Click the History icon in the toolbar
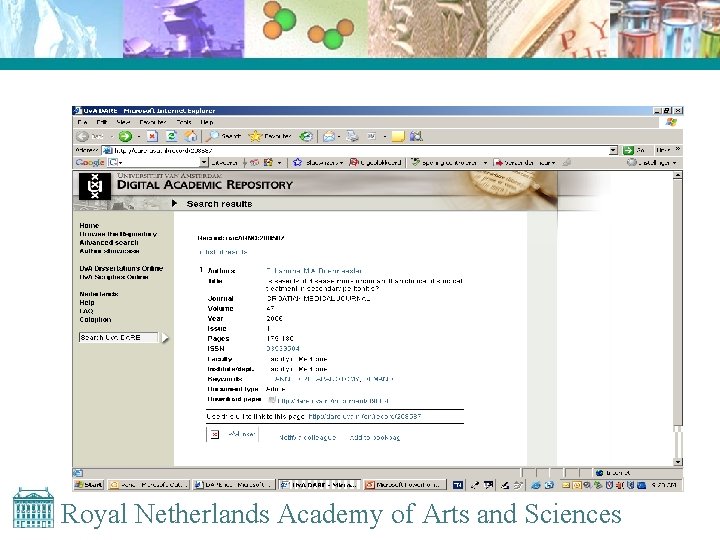The height and width of the screenshot is (540, 720). (306, 136)
